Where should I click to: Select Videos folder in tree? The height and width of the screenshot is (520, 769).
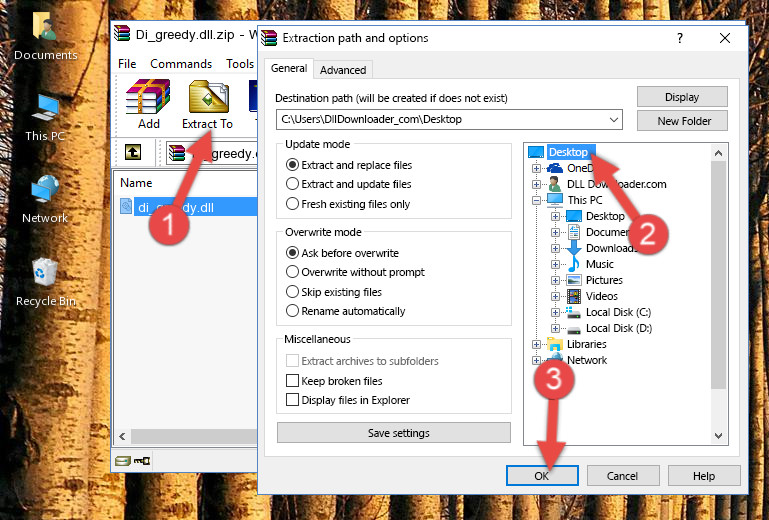(x=601, y=296)
